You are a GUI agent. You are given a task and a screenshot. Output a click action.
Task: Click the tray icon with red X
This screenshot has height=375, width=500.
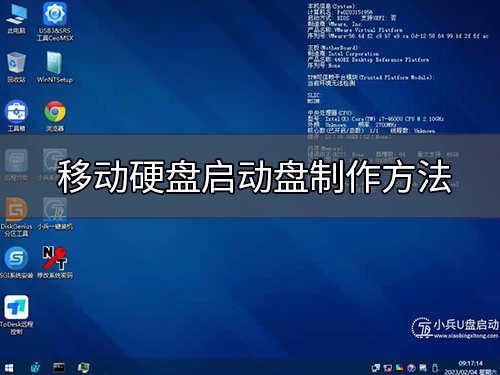click(387, 368)
